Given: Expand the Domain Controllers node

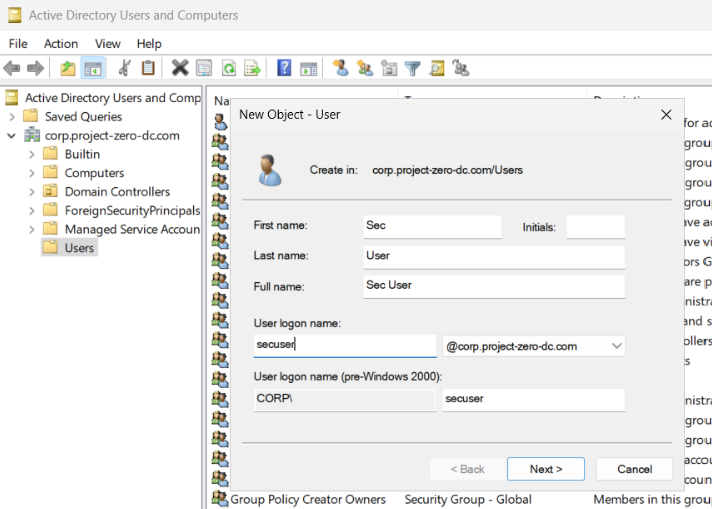Looking at the screenshot, I should click(x=31, y=192).
